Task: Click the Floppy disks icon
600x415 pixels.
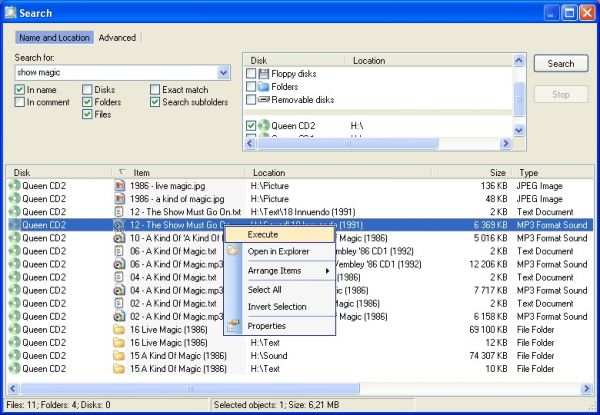Action: 264,73
